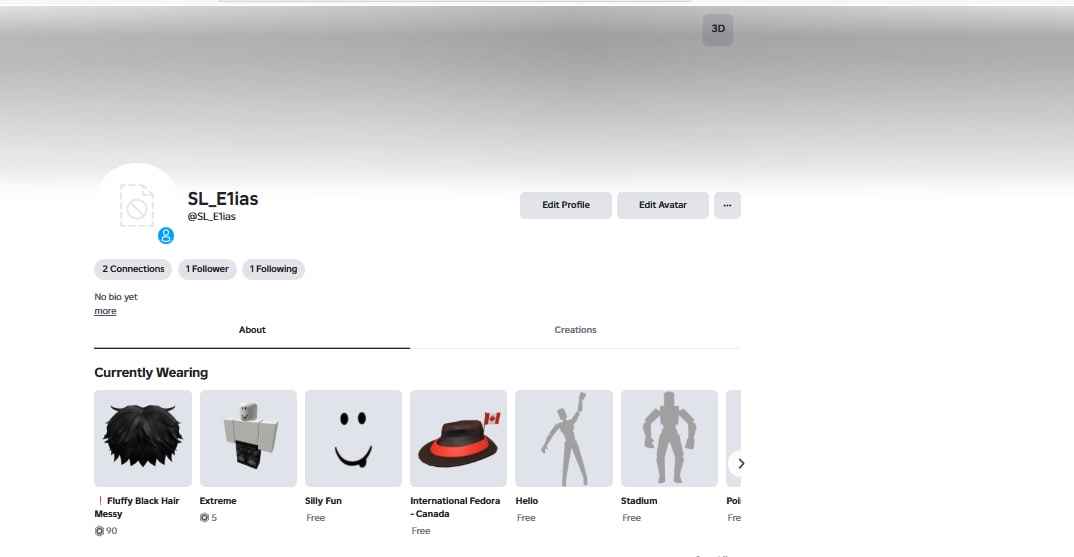Click the SL_E1ias display name
This screenshot has width=1074, height=557.
pos(223,199)
